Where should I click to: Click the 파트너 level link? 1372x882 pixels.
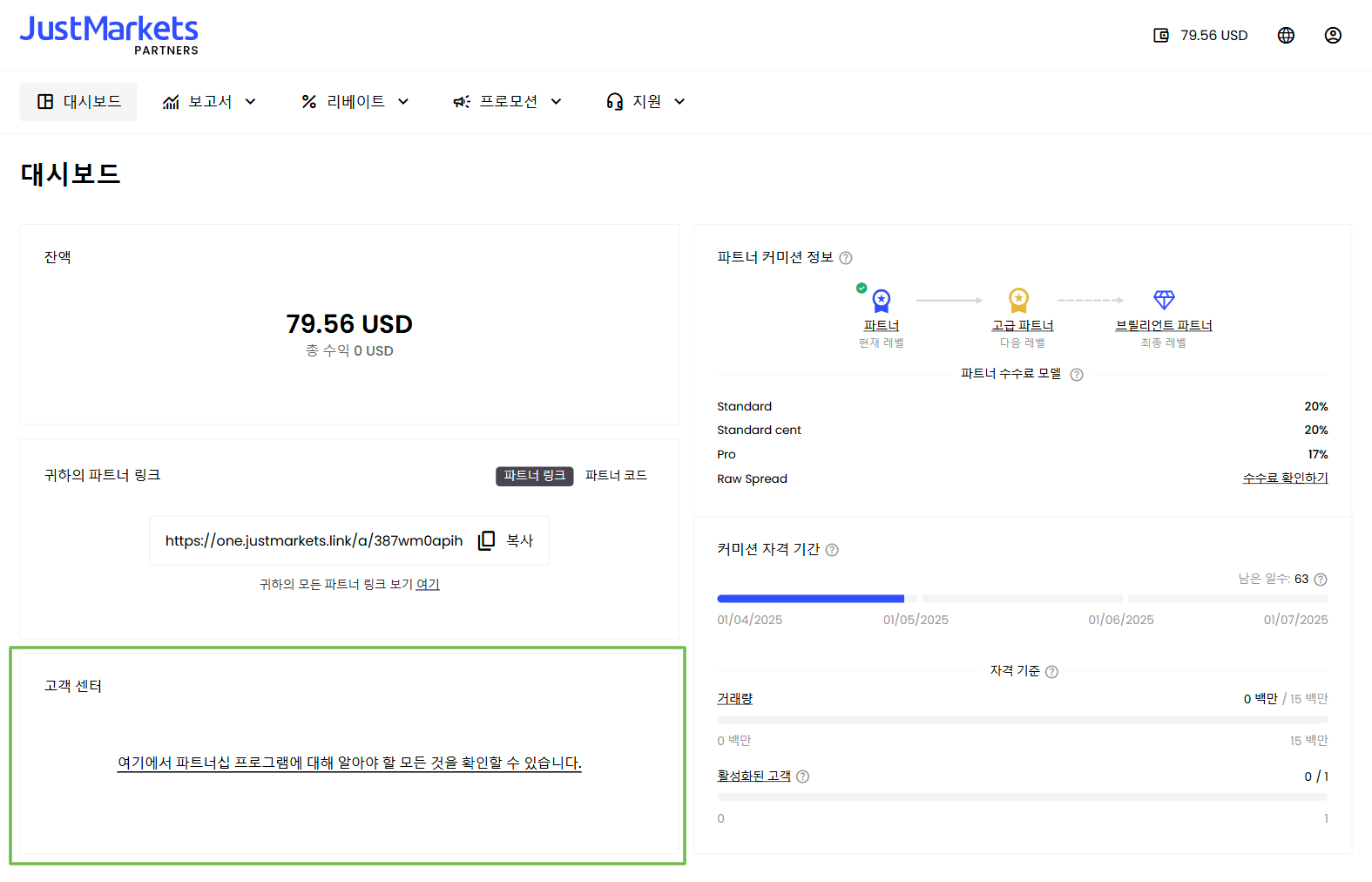click(882, 326)
